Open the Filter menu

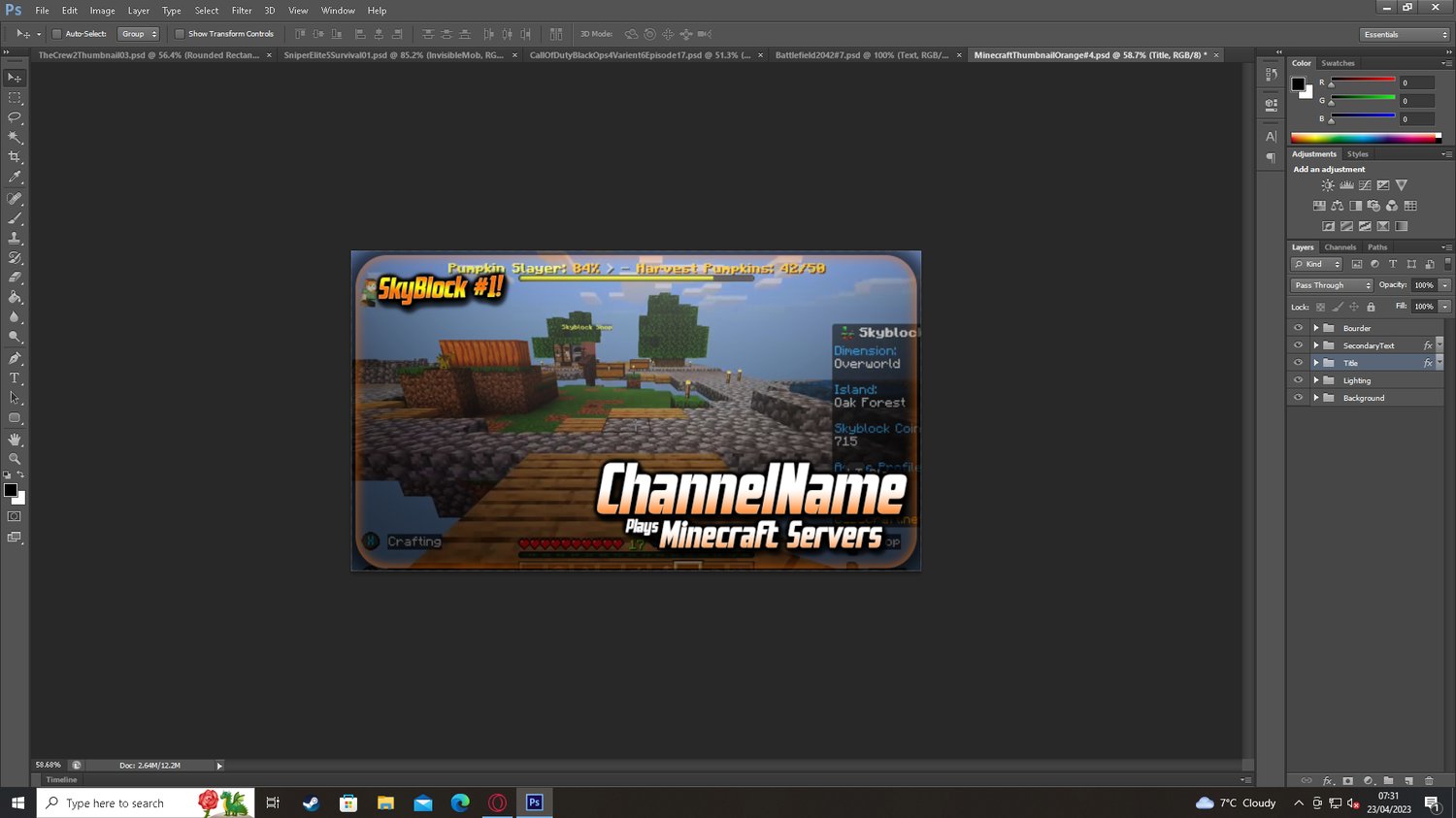coord(242,11)
